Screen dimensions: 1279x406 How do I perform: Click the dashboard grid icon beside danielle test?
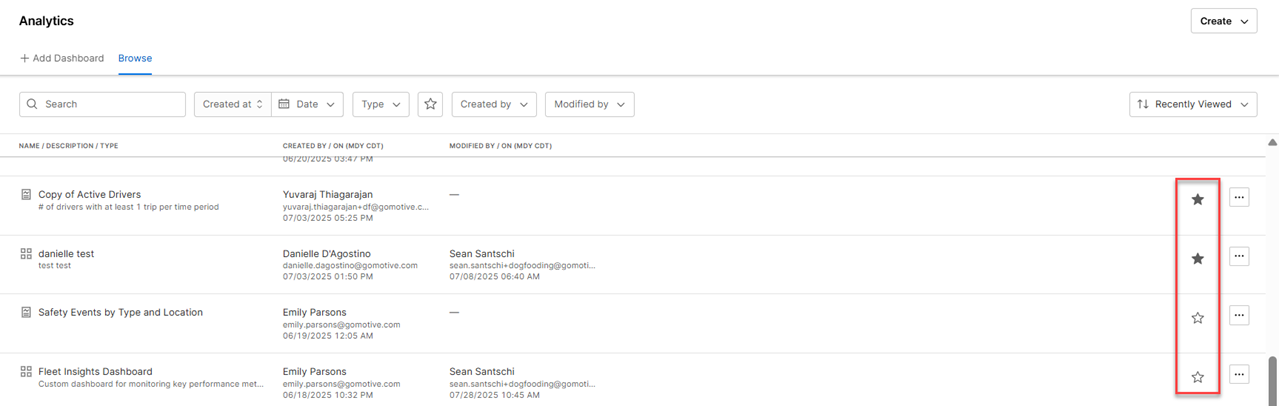pyautogui.click(x=26, y=254)
